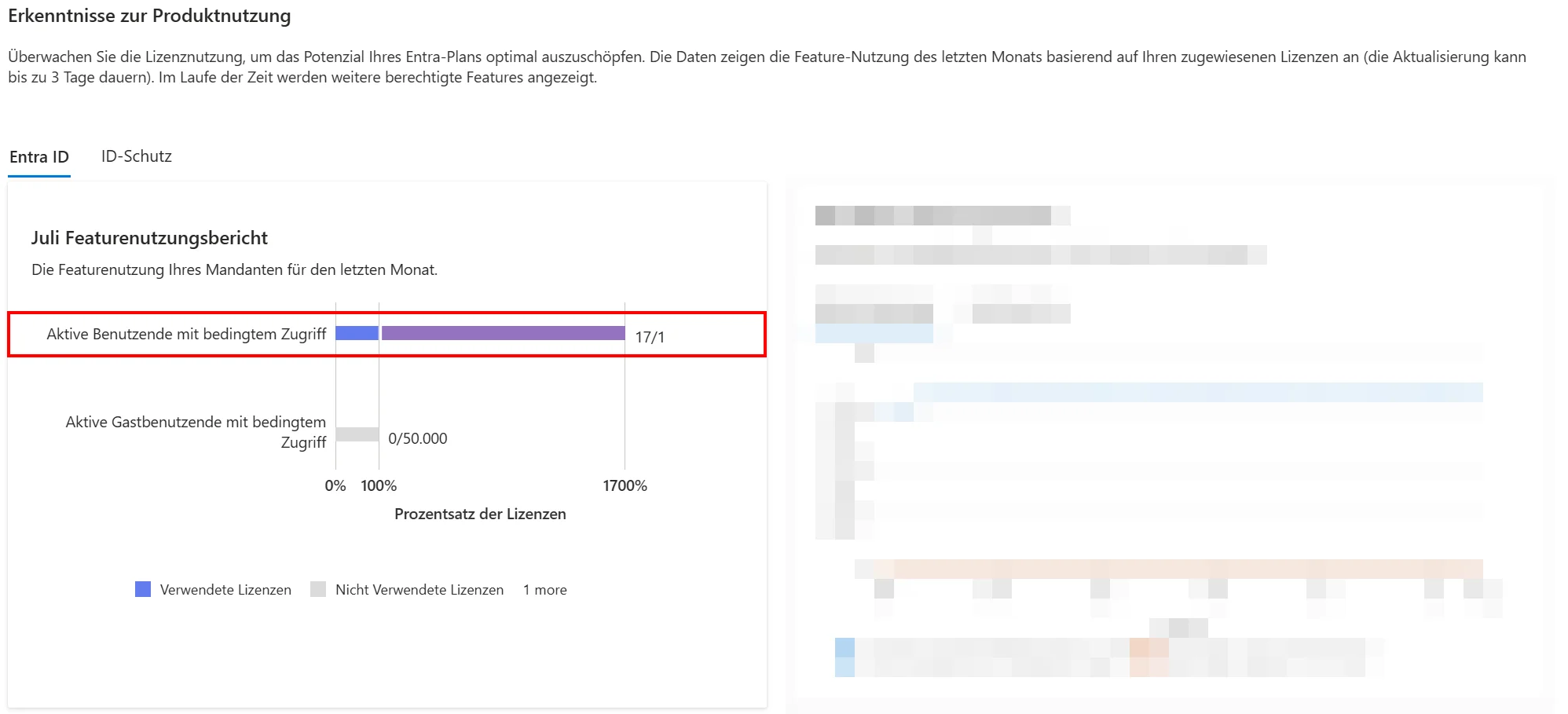Open the ID-Schutz tab

pyautogui.click(x=136, y=156)
